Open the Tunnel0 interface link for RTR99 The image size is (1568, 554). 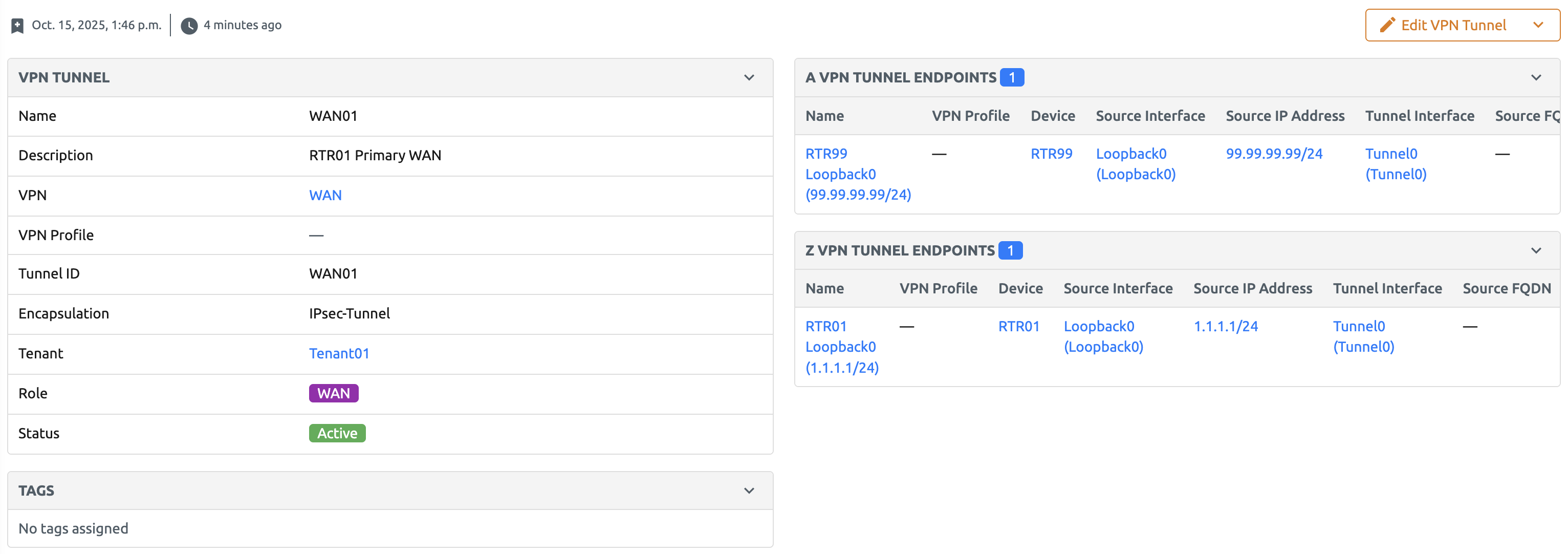(1391, 154)
